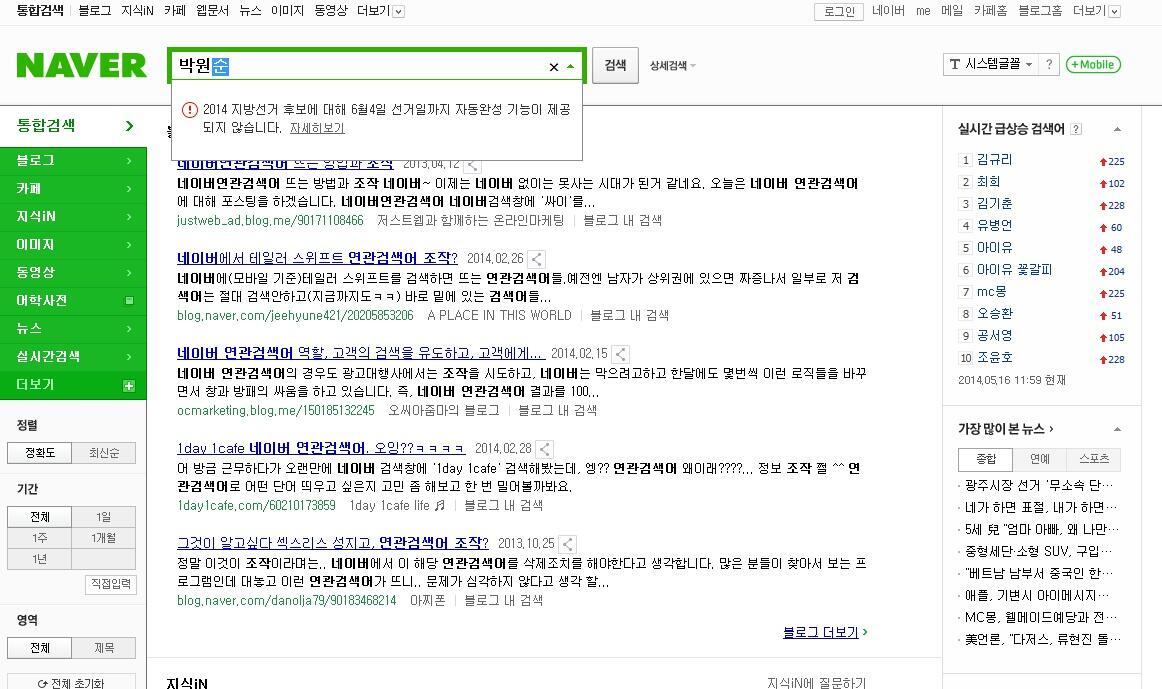Image resolution: width=1162 pixels, height=689 pixels.
Task: Set period filter to 전체
Action: click(x=39, y=517)
